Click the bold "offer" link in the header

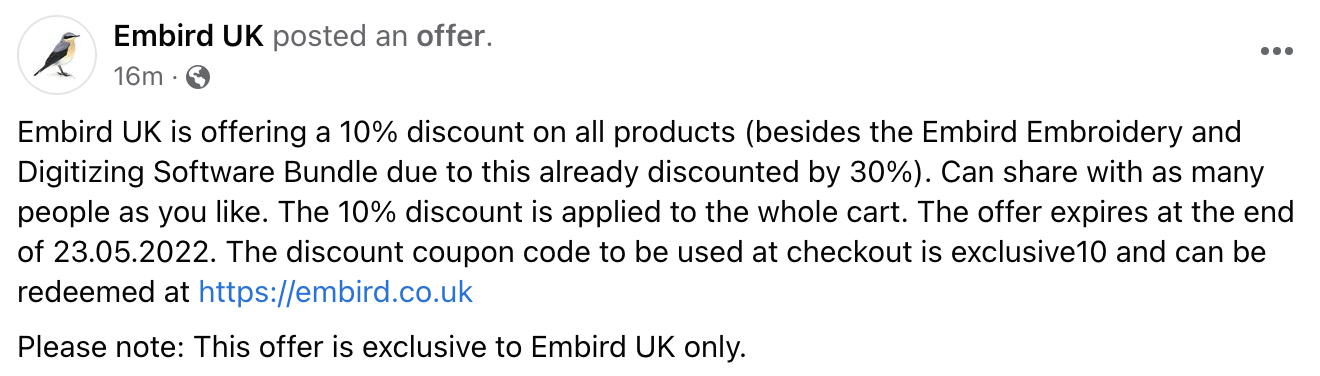pyautogui.click(x=450, y=37)
